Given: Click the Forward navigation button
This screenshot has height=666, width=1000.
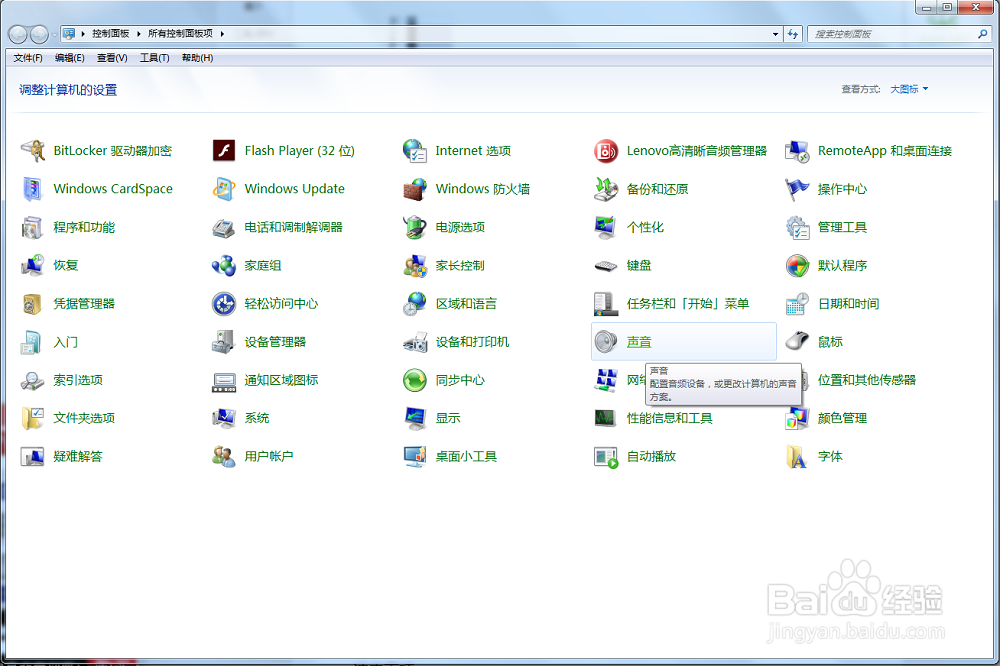Looking at the screenshot, I should [x=39, y=34].
